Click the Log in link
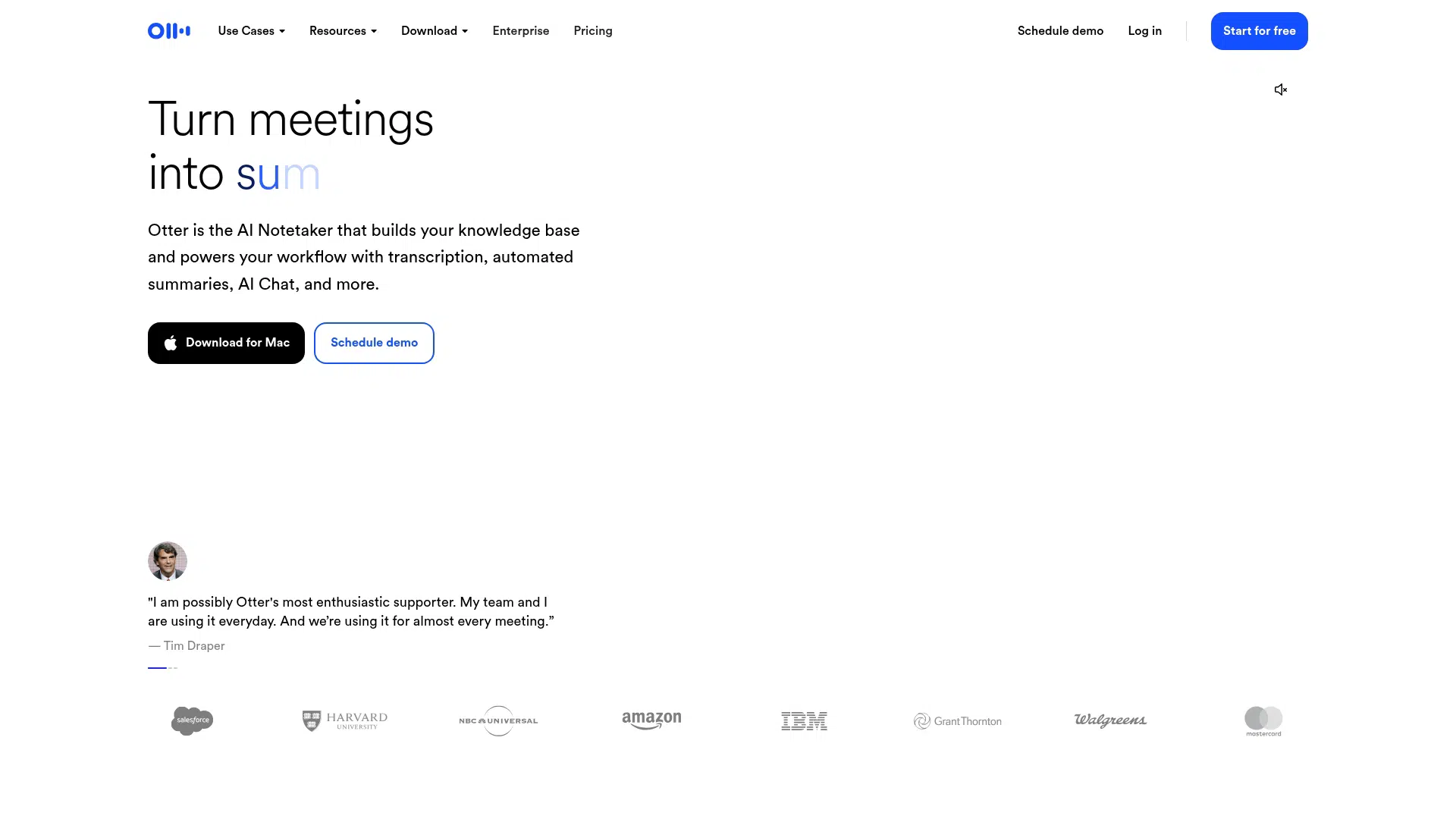 point(1144,31)
